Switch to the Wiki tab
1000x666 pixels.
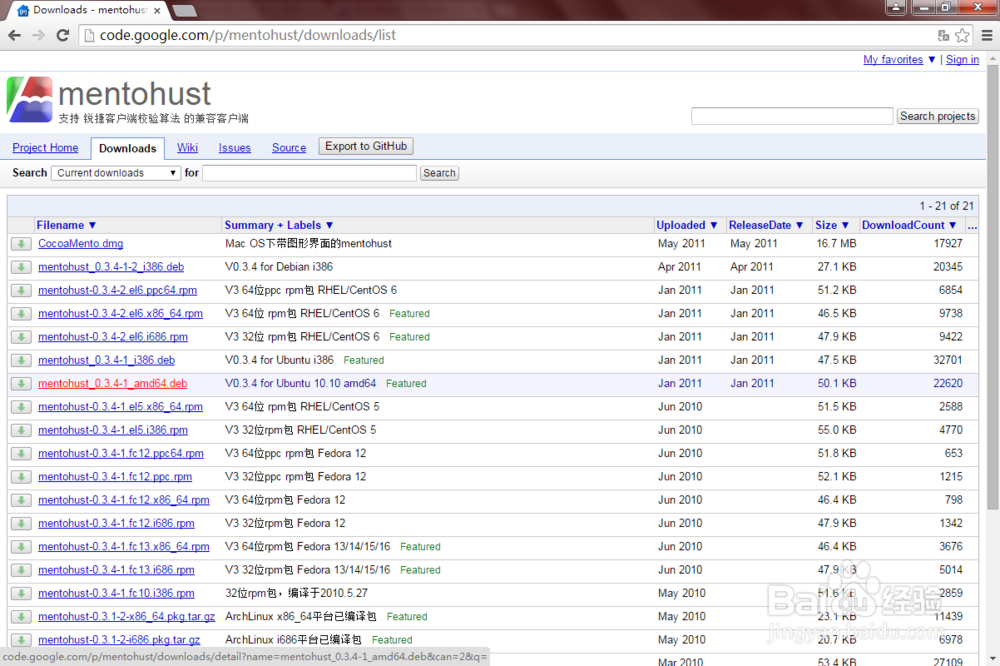(x=187, y=147)
